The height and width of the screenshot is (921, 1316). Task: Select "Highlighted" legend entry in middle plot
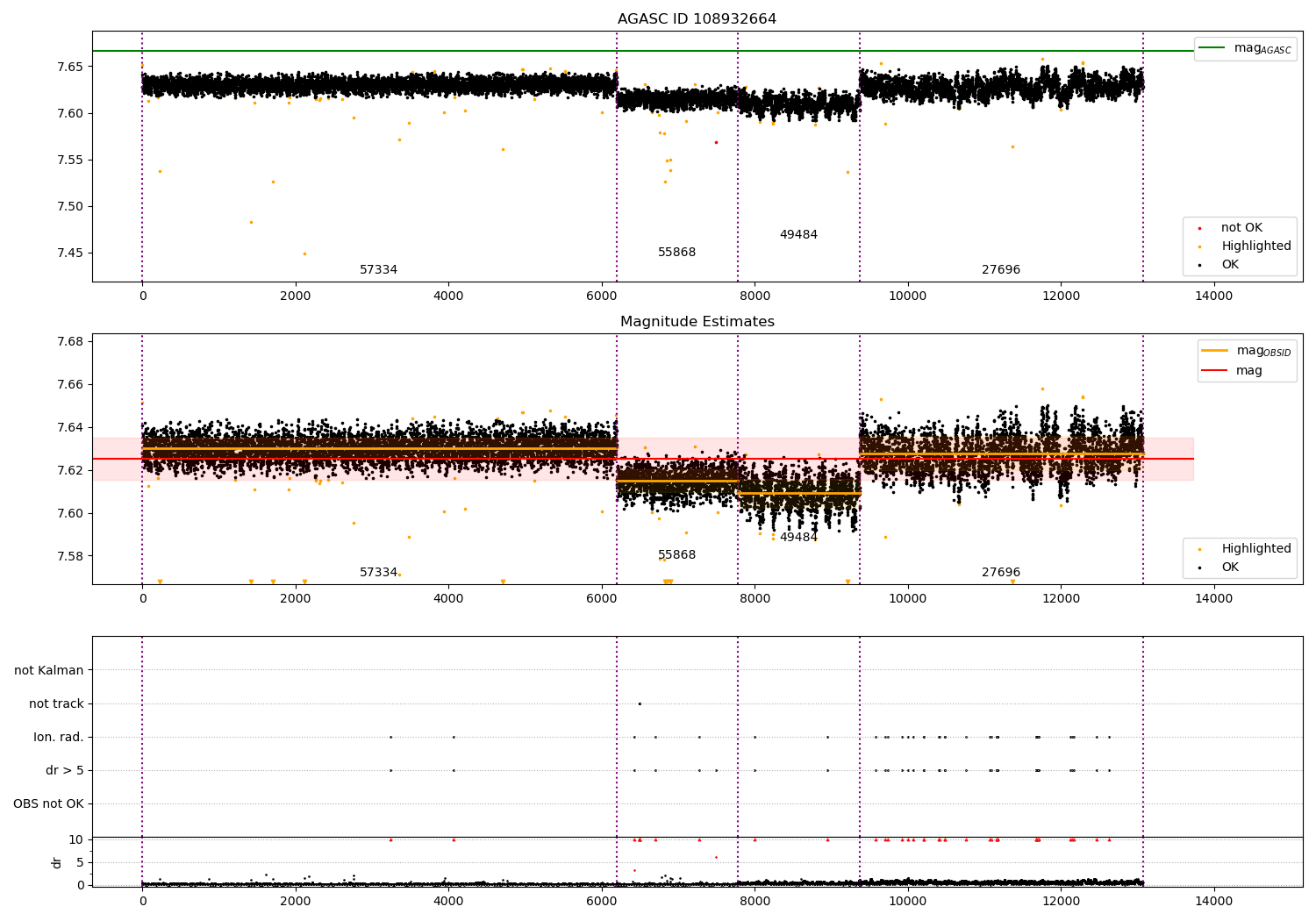point(1256,549)
